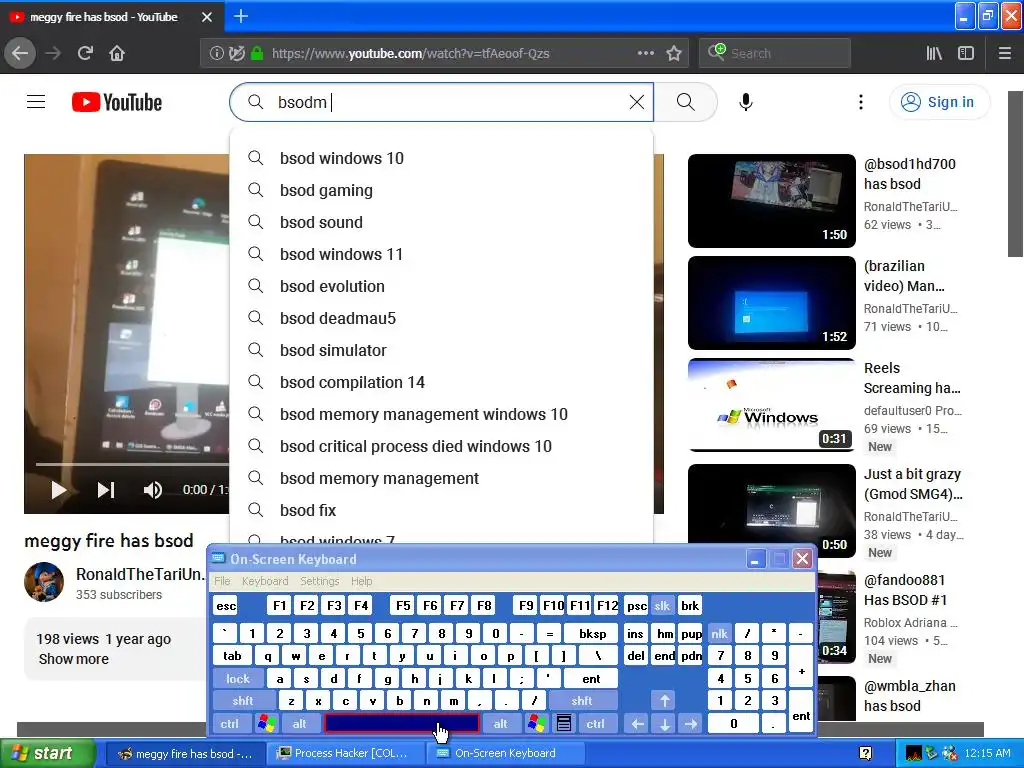Open YouTube settings three-dot menu
Screen dimensions: 1024x768
[x=861, y=102]
